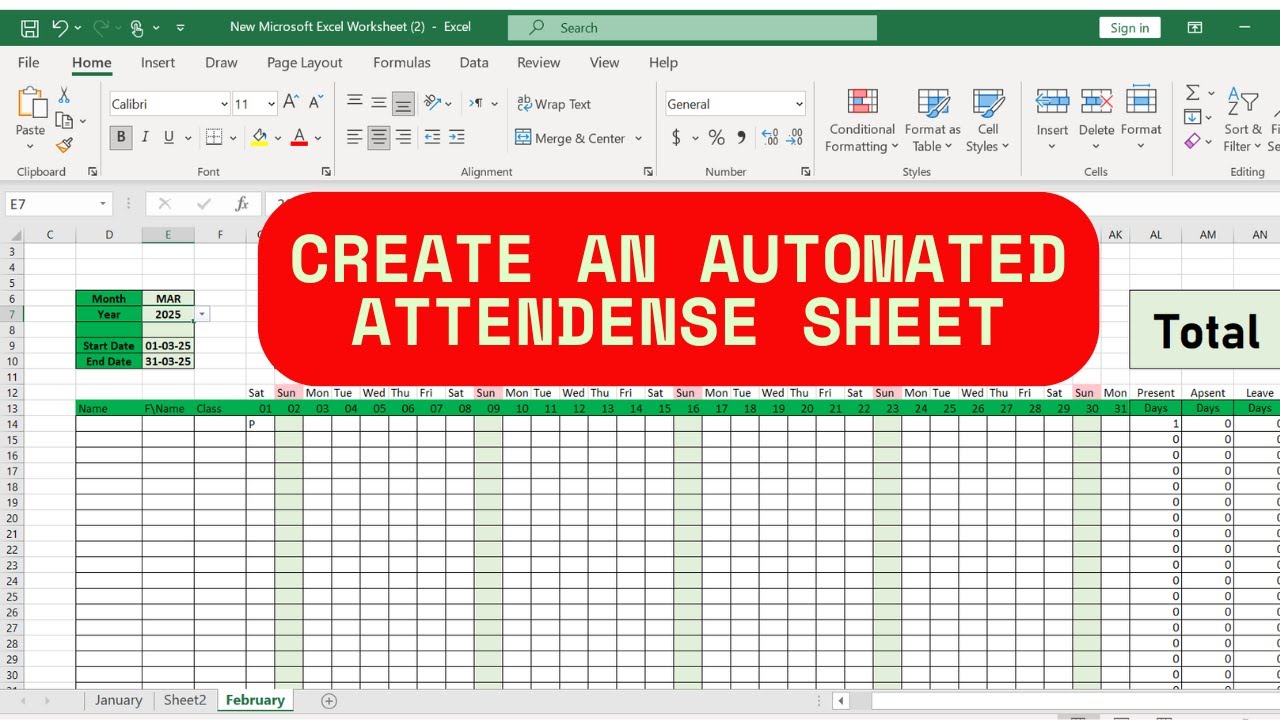Add a new sheet with the plus icon
The width and height of the screenshot is (1280, 720).
329,701
